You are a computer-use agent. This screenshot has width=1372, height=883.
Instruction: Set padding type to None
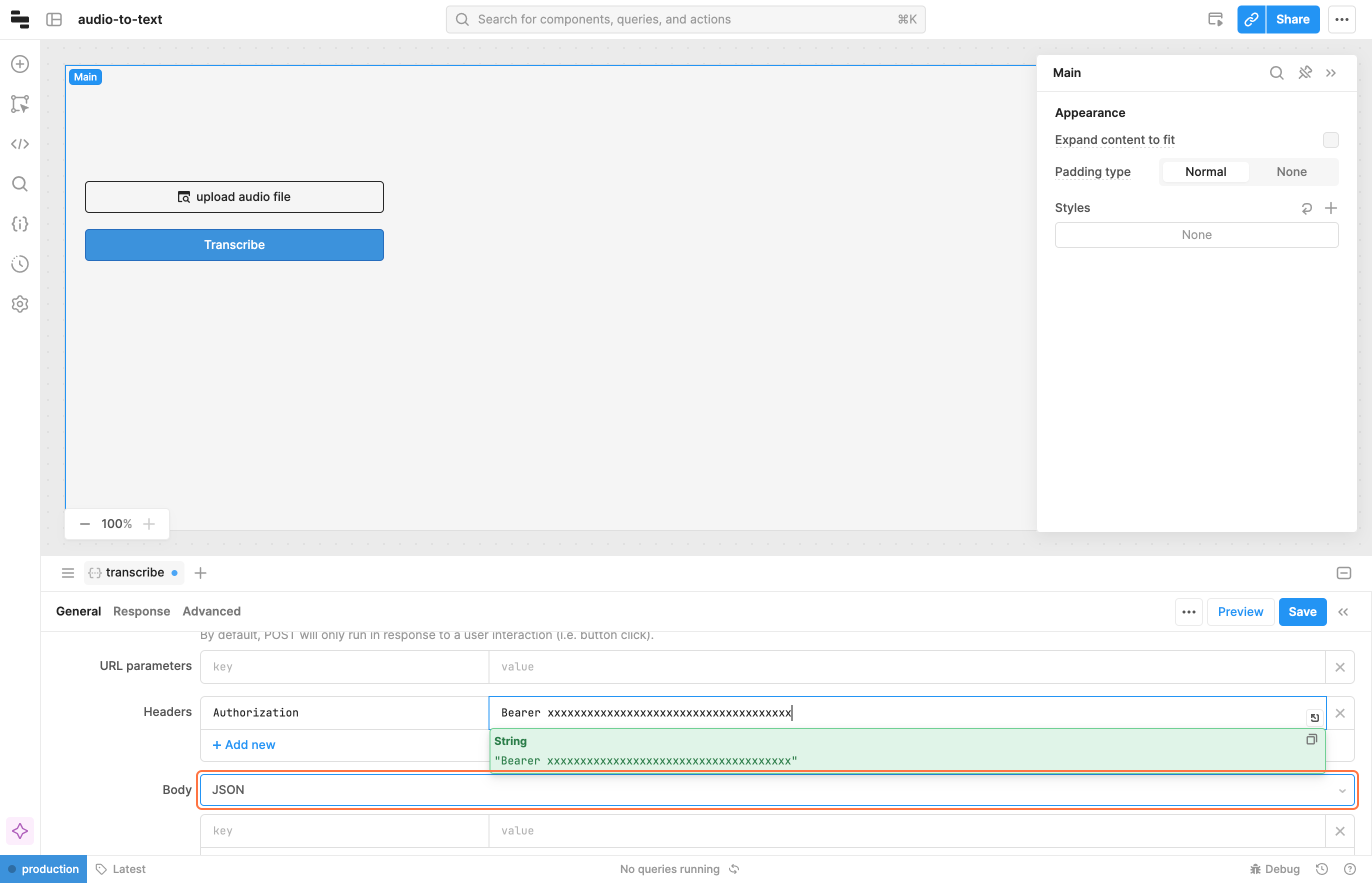(x=1291, y=172)
